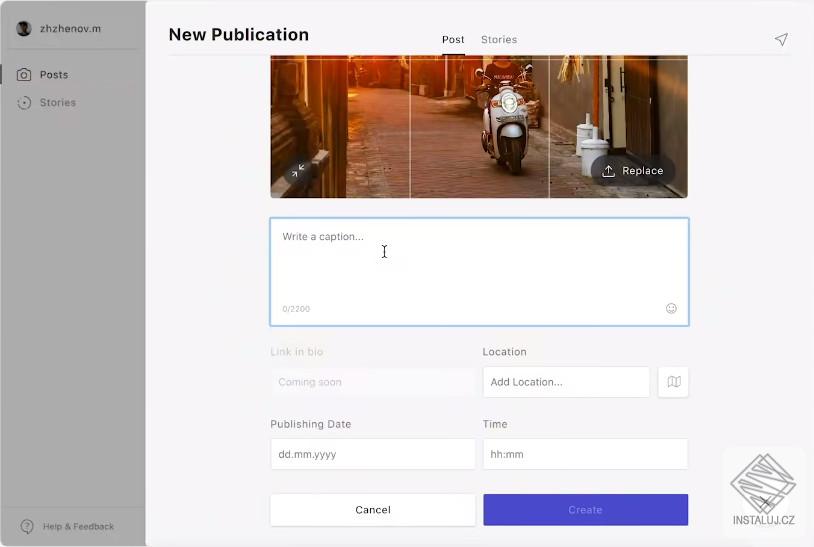Screen dimensions: 814x547
Task: Click the zhzhenov.m profile avatar
Action: pyautogui.click(x=24, y=29)
